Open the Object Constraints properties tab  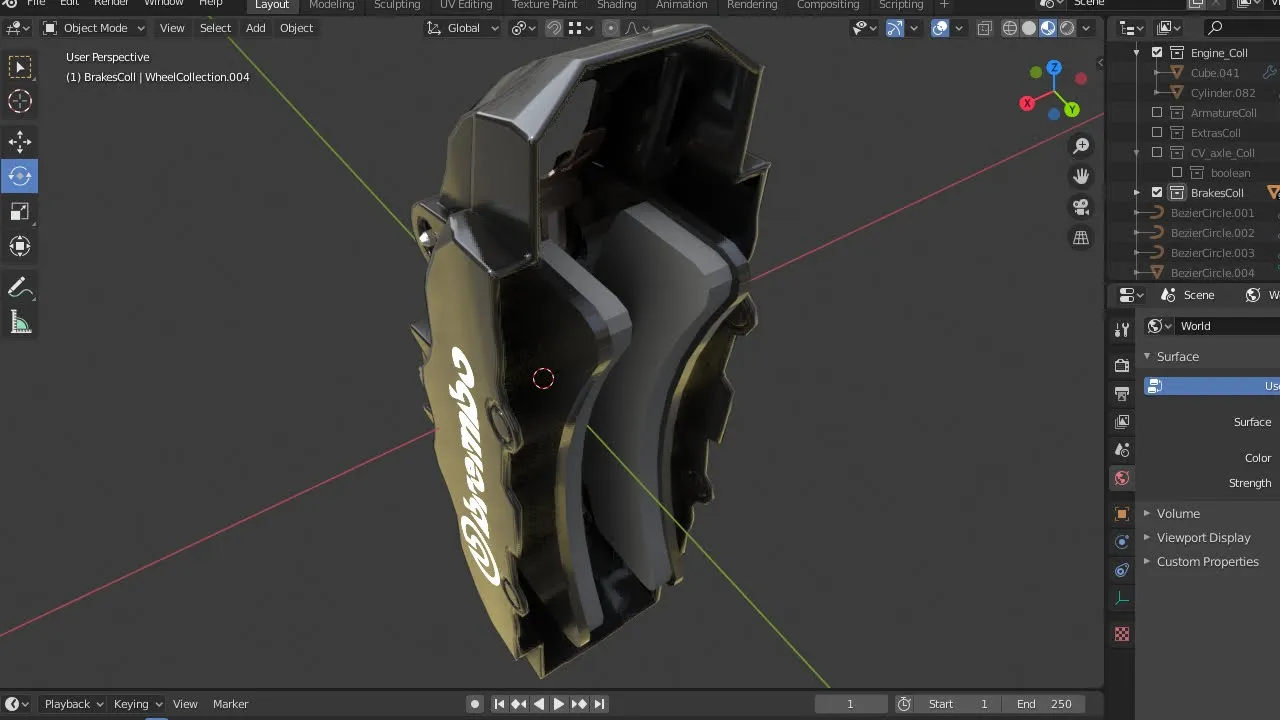pos(1122,570)
